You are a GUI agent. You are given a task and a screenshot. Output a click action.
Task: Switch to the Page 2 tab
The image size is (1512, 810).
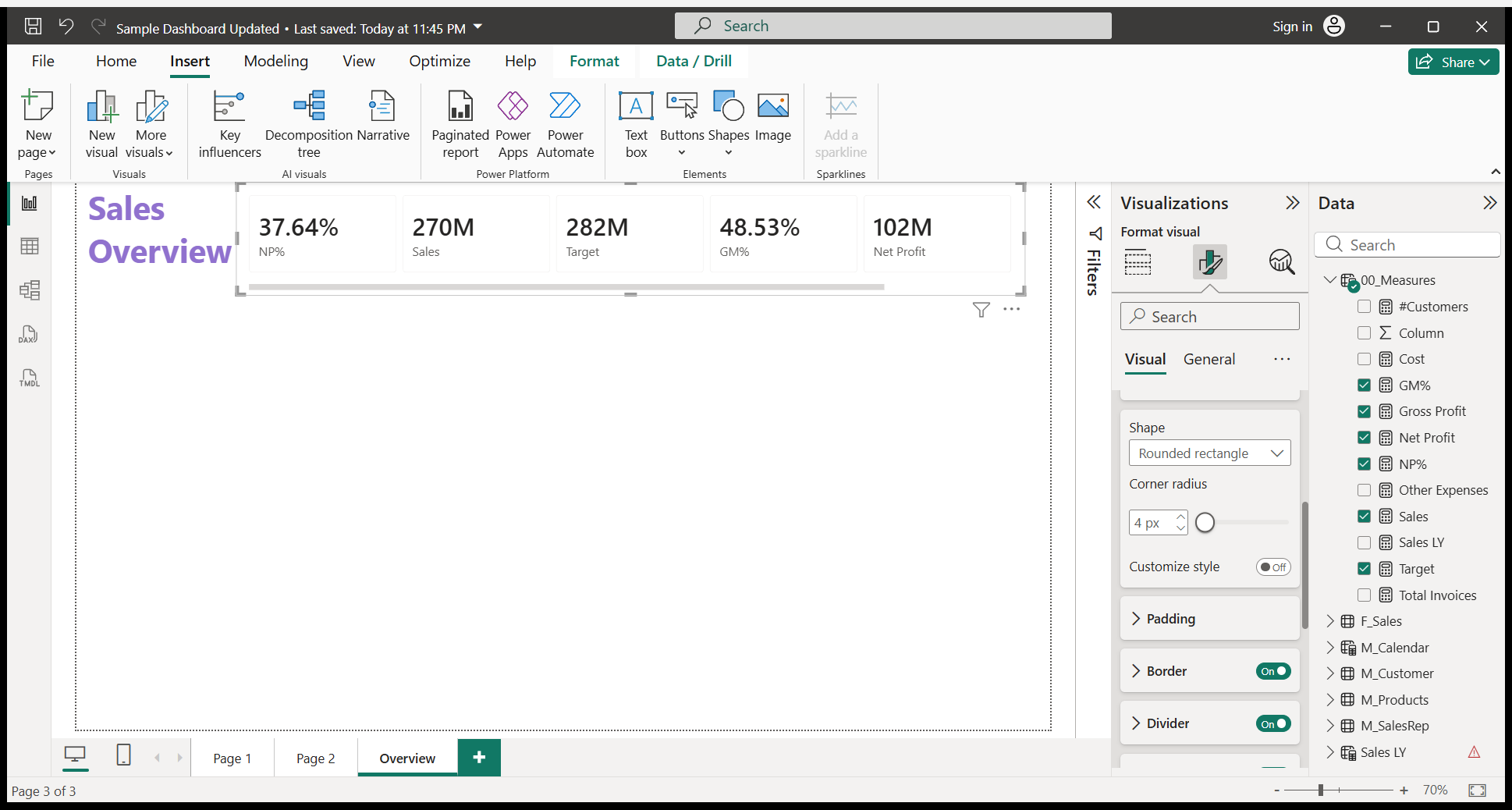pyautogui.click(x=315, y=758)
